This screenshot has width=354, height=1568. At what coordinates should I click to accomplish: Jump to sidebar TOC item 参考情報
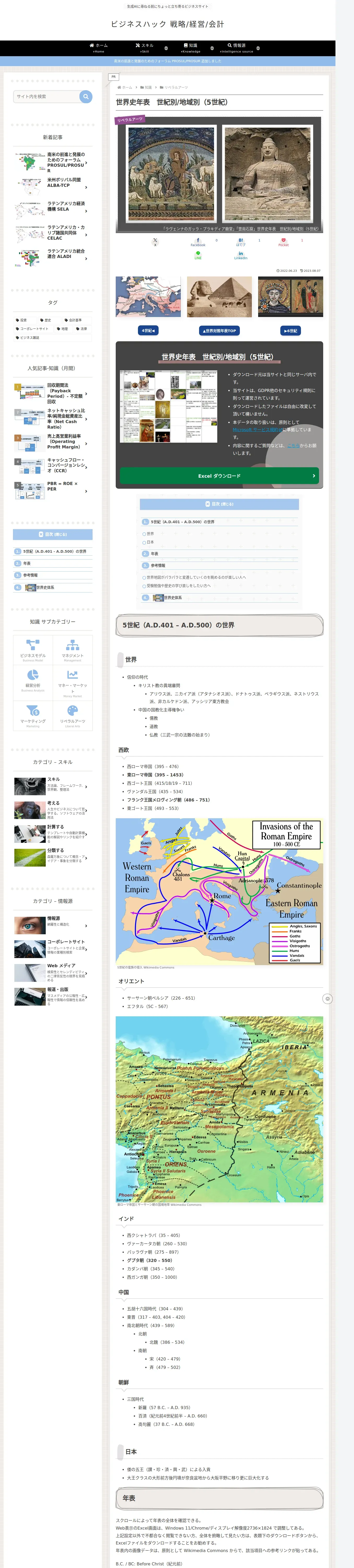30,575
